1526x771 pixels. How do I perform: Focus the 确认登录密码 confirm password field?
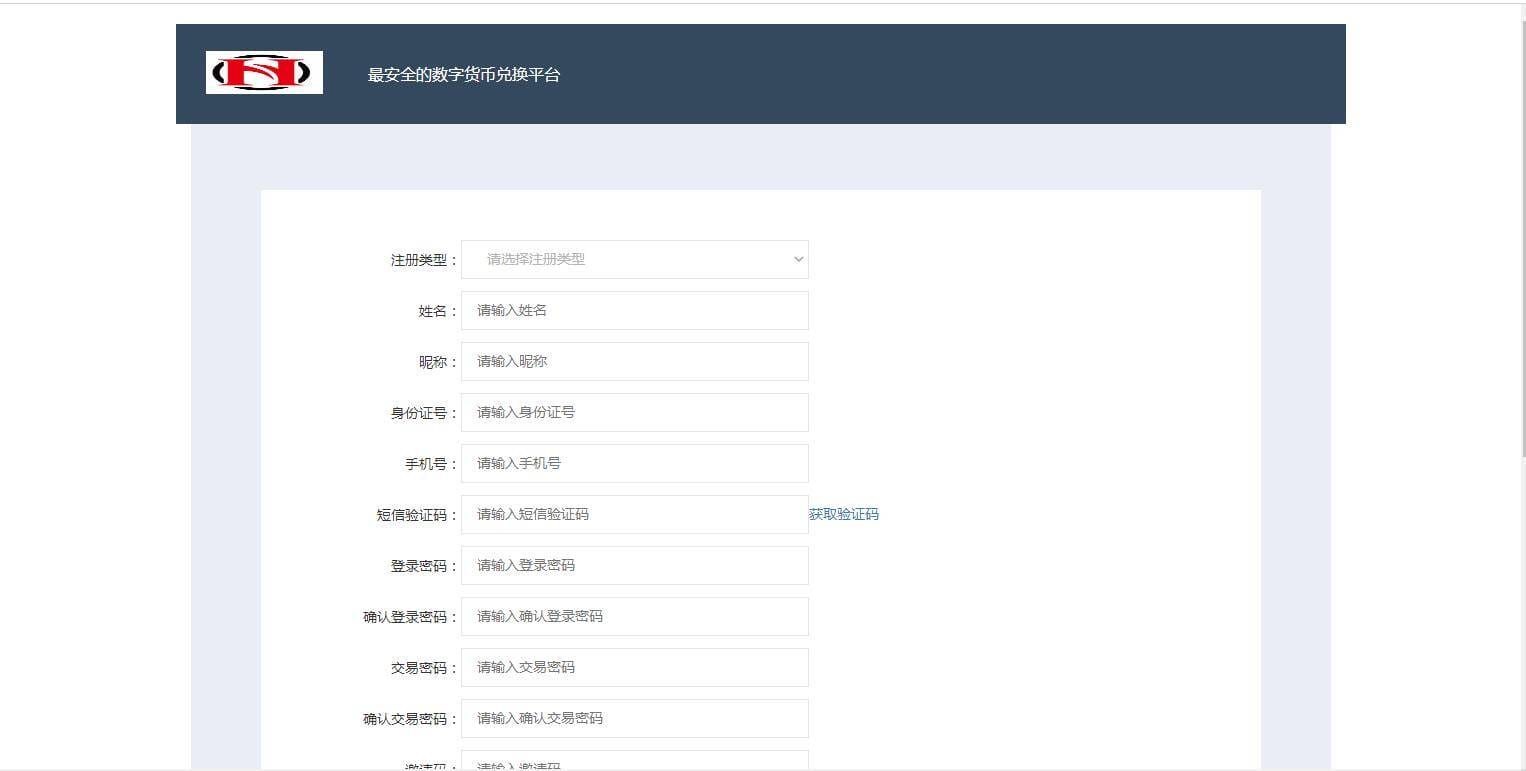tap(634, 616)
